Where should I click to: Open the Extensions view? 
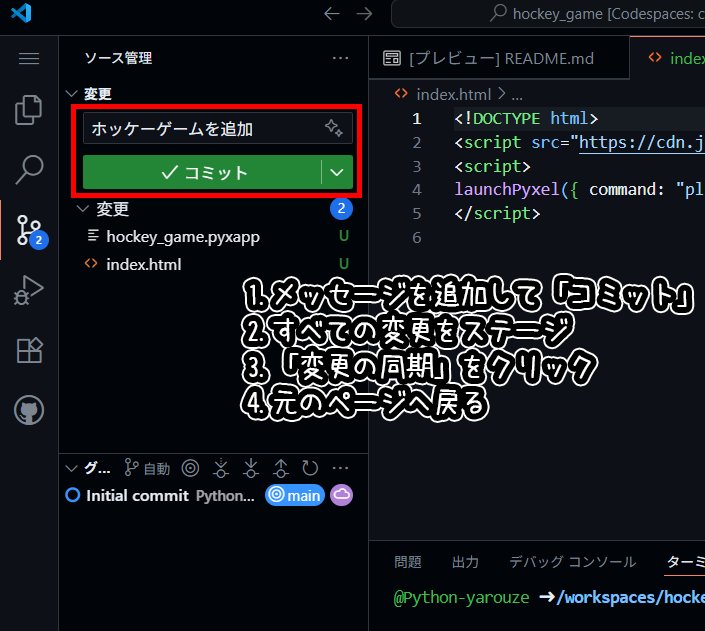click(30, 350)
